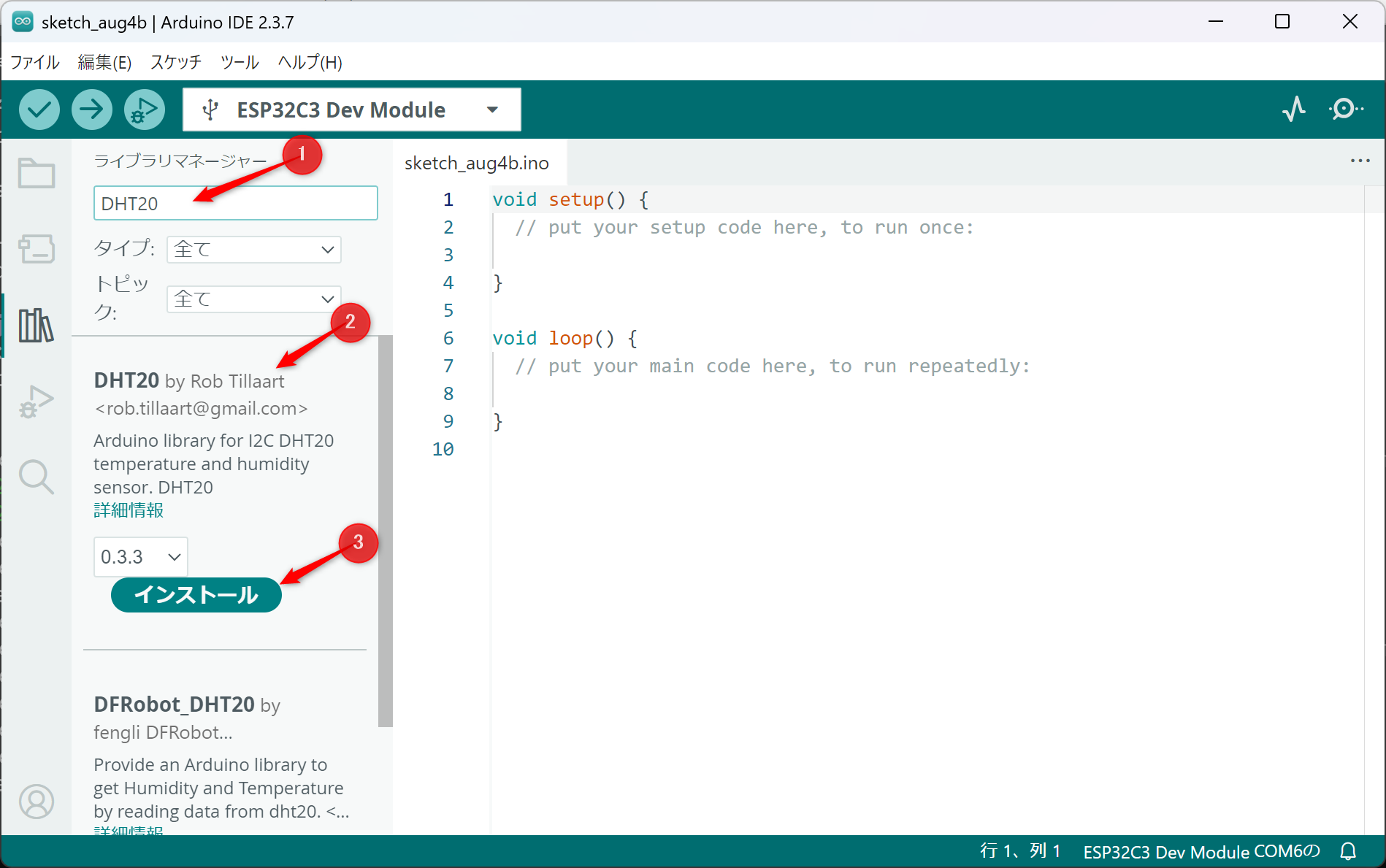1386x868 pixels.
Task: Click code line 6 with void loop()
Action: pyautogui.click(x=564, y=338)
